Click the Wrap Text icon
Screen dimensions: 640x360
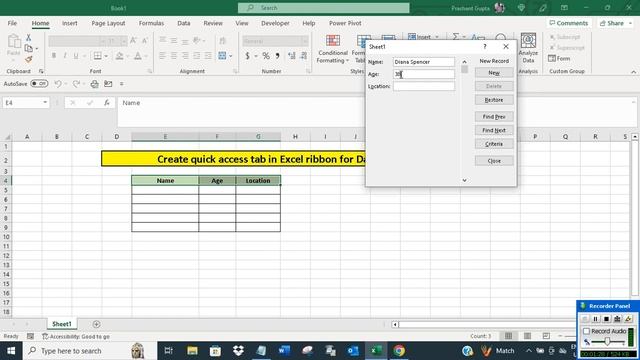point(222,40)
